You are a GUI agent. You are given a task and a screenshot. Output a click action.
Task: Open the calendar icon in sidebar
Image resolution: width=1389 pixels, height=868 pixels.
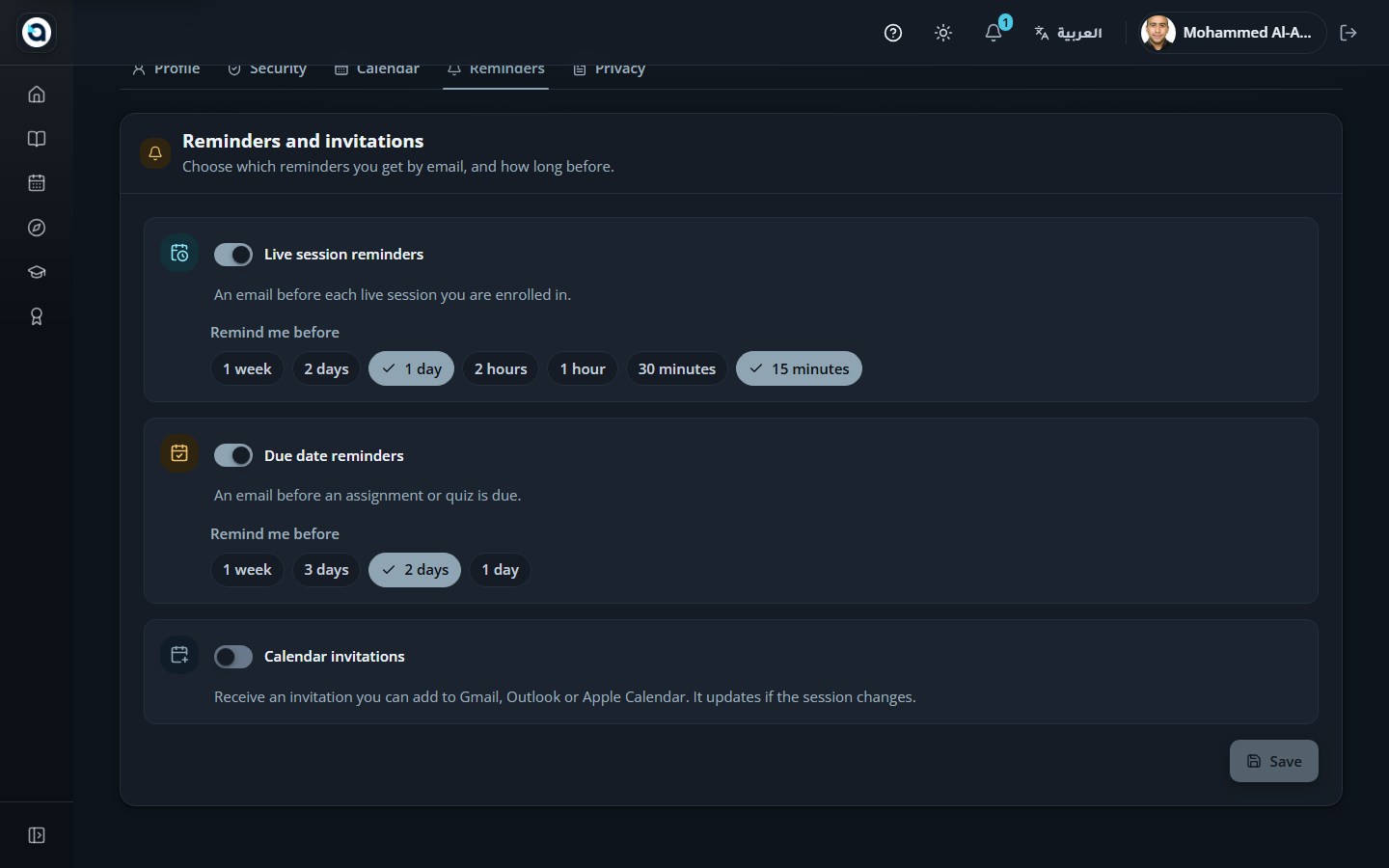37,183
